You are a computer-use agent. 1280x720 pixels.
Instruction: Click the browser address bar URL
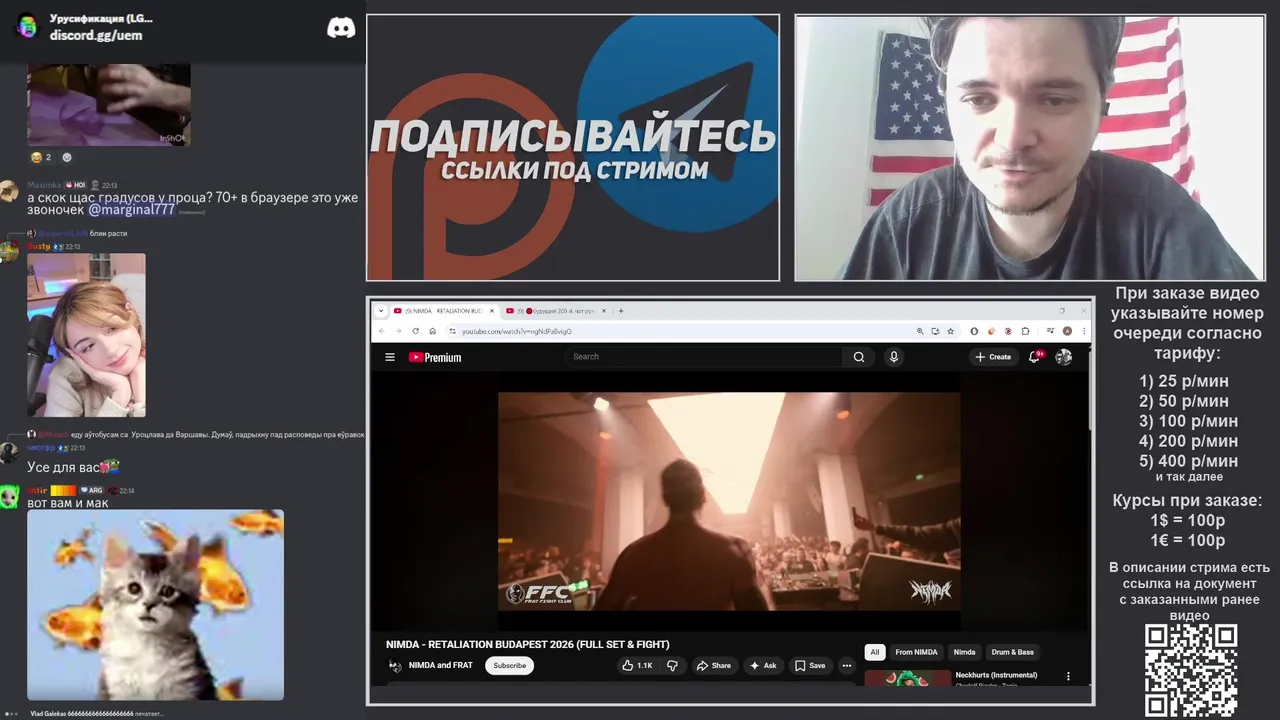[x=517, y=331]
